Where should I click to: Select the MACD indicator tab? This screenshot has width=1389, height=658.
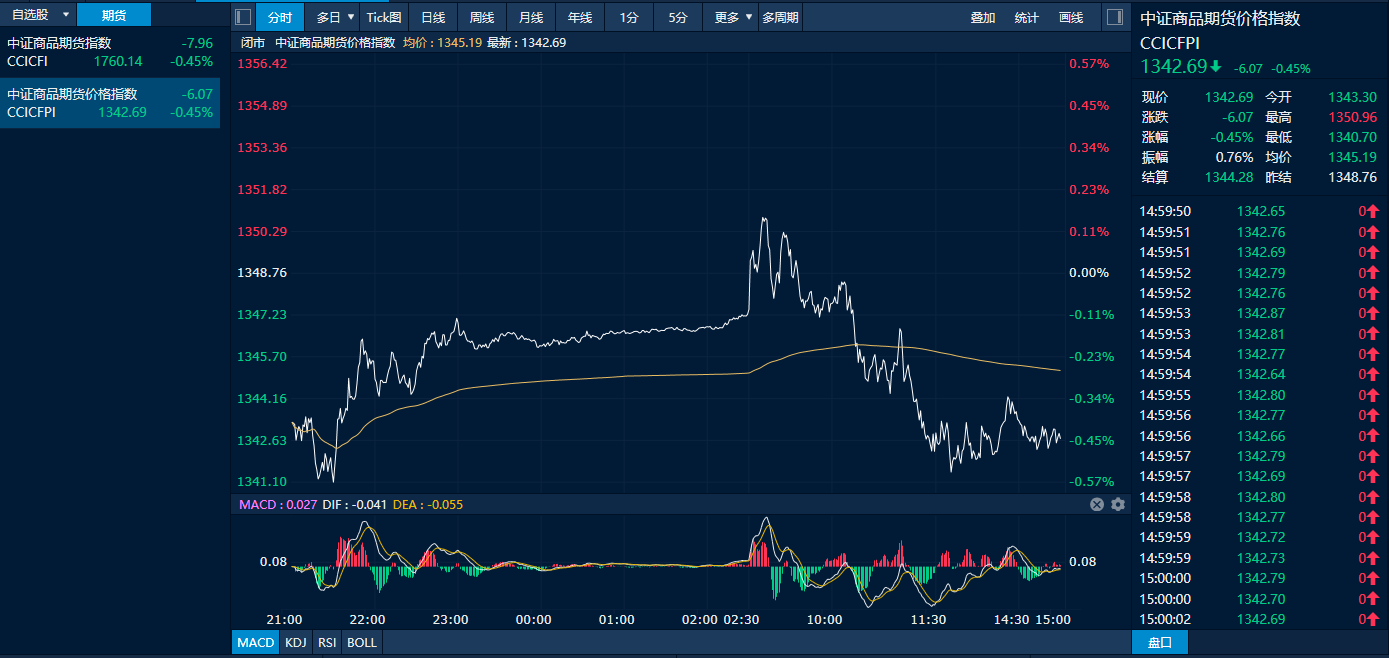256,642
